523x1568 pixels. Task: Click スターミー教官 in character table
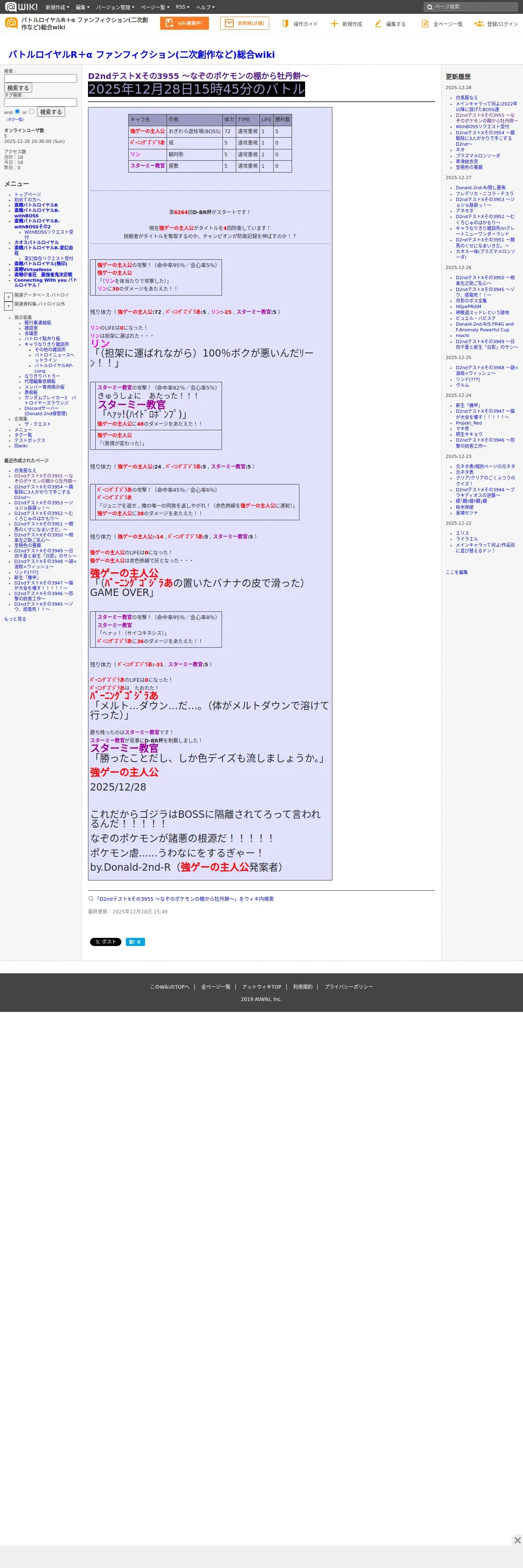147,166
